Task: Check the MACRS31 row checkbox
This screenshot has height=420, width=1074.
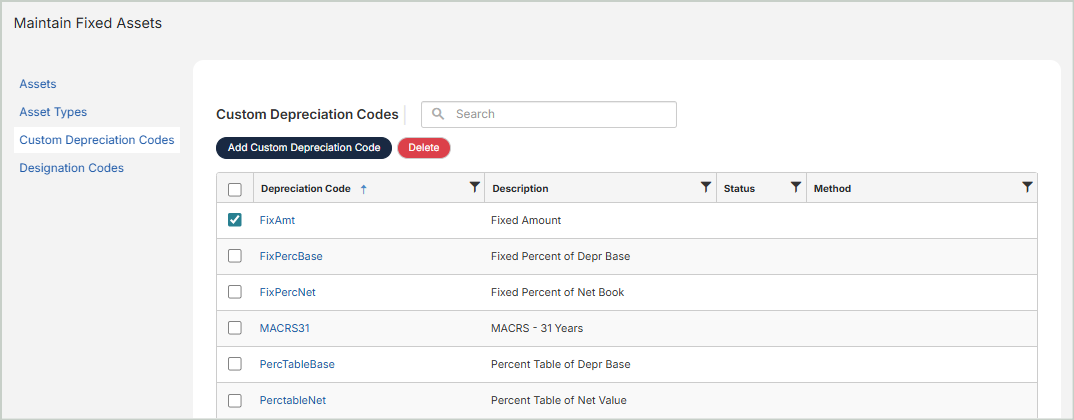Action: click(235, 328)
